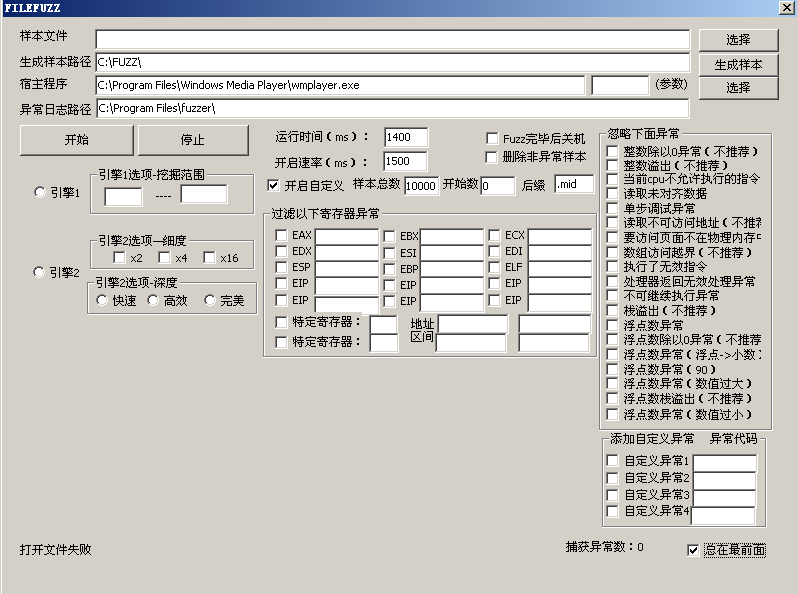Click 选择 button beside 样本文件 field

pyautogui.click(x=738, y=40)
